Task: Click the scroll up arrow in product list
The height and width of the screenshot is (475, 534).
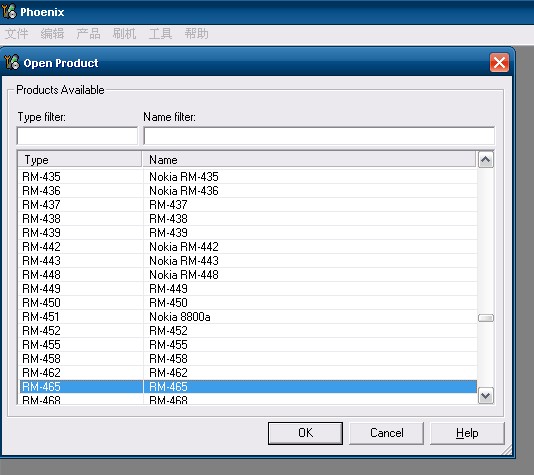Action: (x=486, y=160)
